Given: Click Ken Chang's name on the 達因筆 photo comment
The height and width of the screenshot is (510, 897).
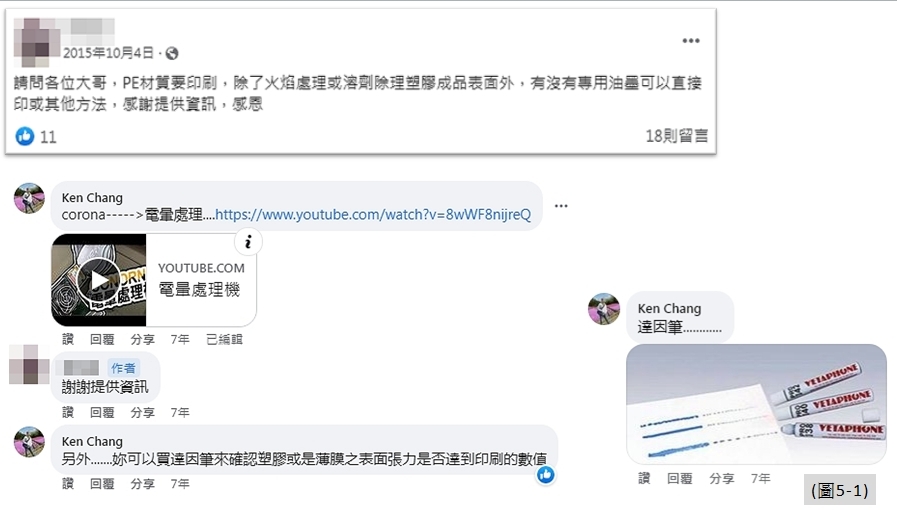Looking at the screenshot, I should 669,308.
